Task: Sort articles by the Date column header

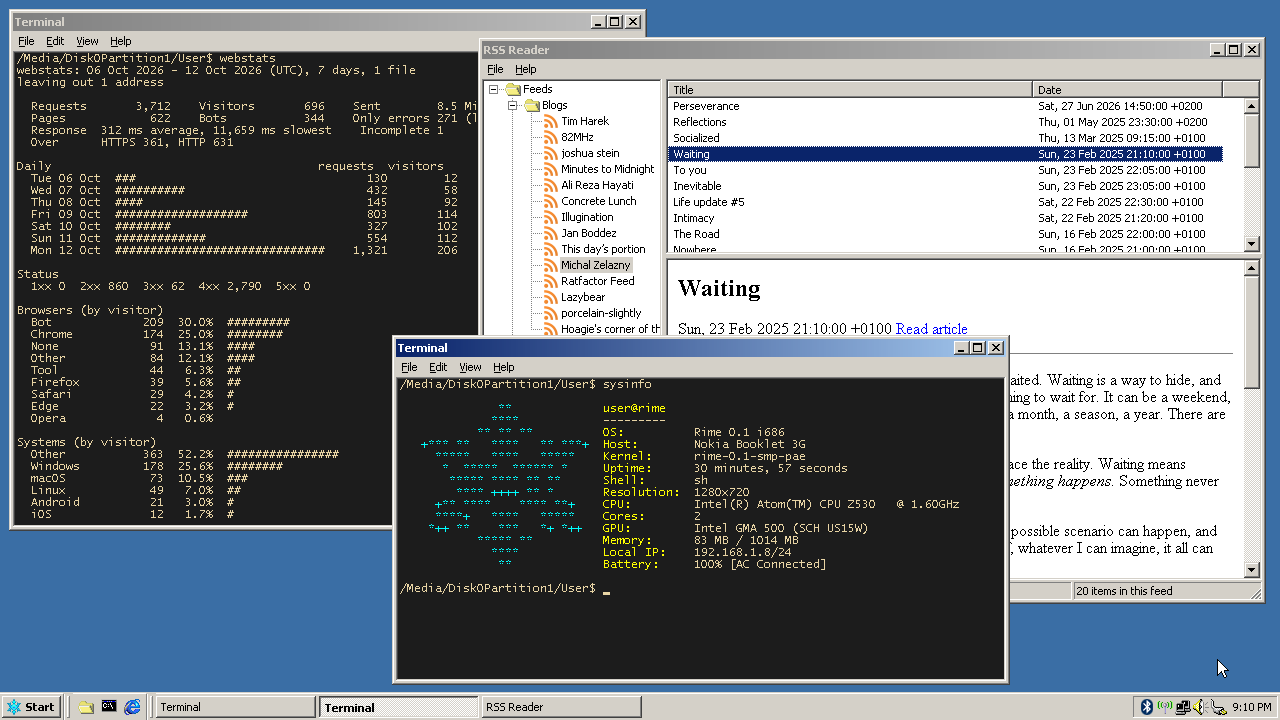Action: (1128, 90)
